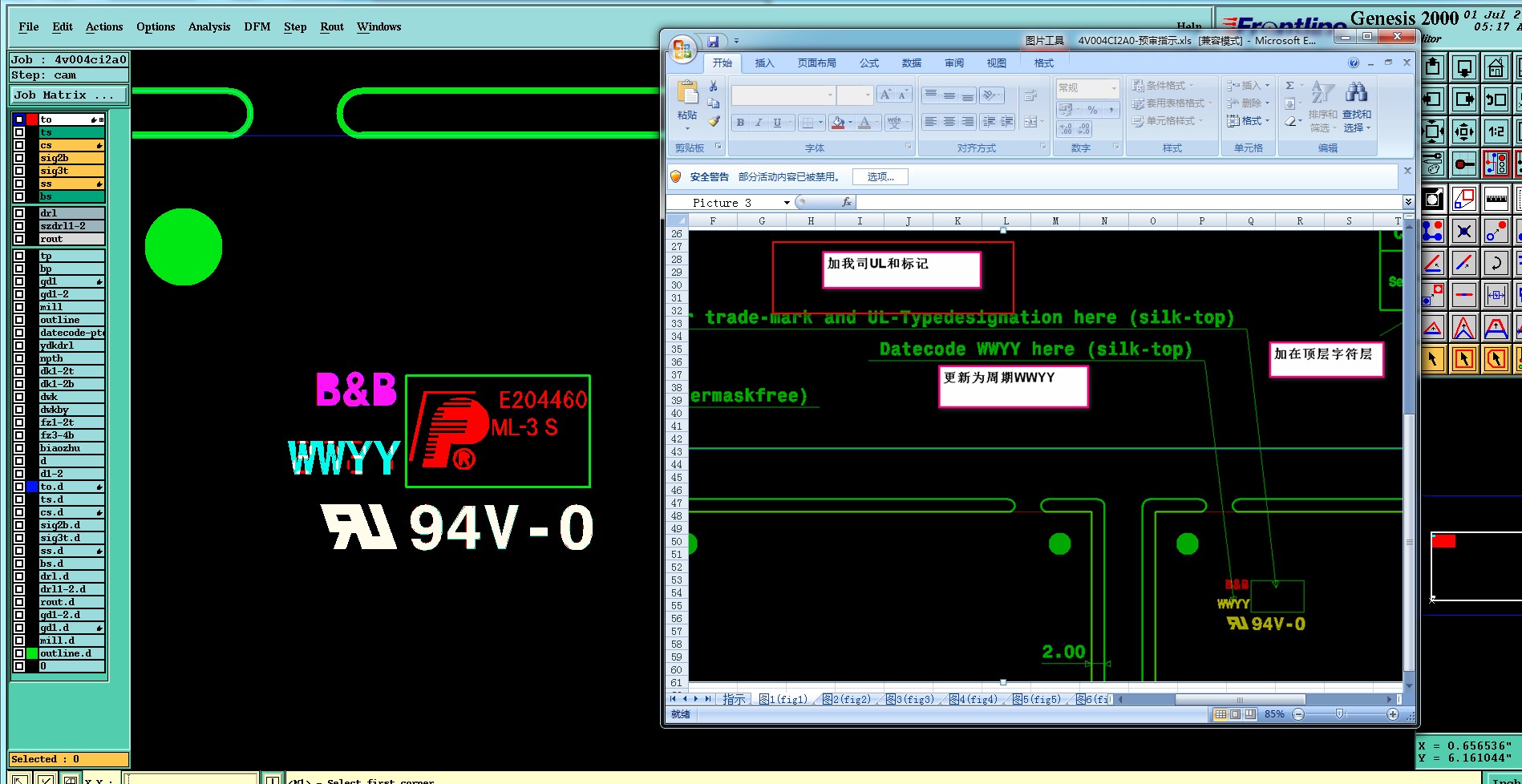This screenshot has height=784, width=1522.
Task: Open the Analysis menu in Genesis
Action: (209, 26)
